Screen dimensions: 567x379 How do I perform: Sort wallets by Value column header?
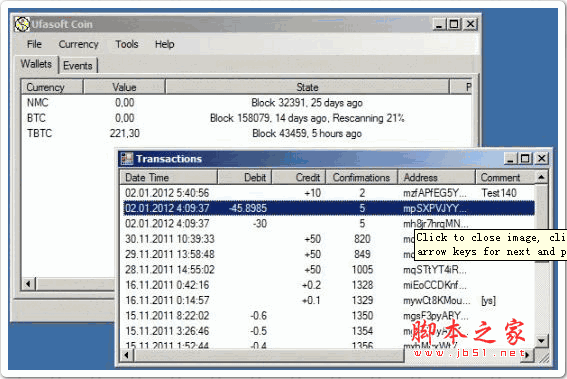click(x=124, y=87)
